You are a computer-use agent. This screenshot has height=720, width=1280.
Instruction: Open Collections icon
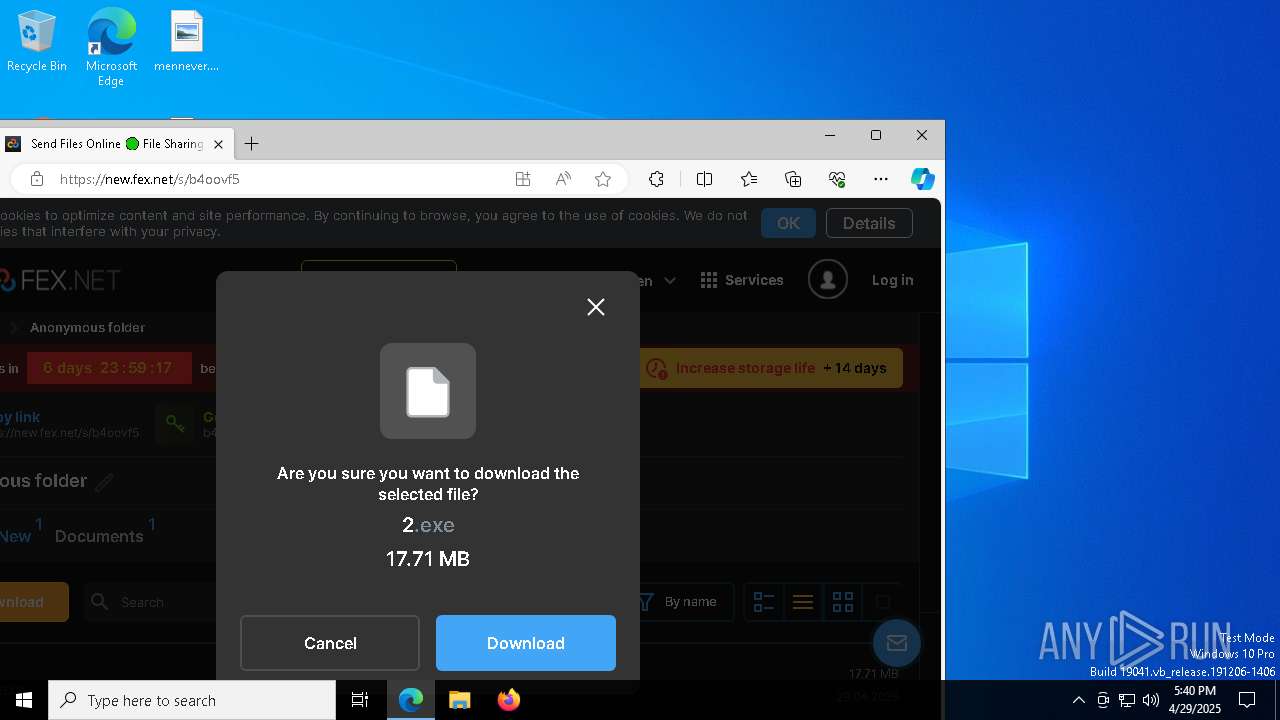[x=793, y=179]
